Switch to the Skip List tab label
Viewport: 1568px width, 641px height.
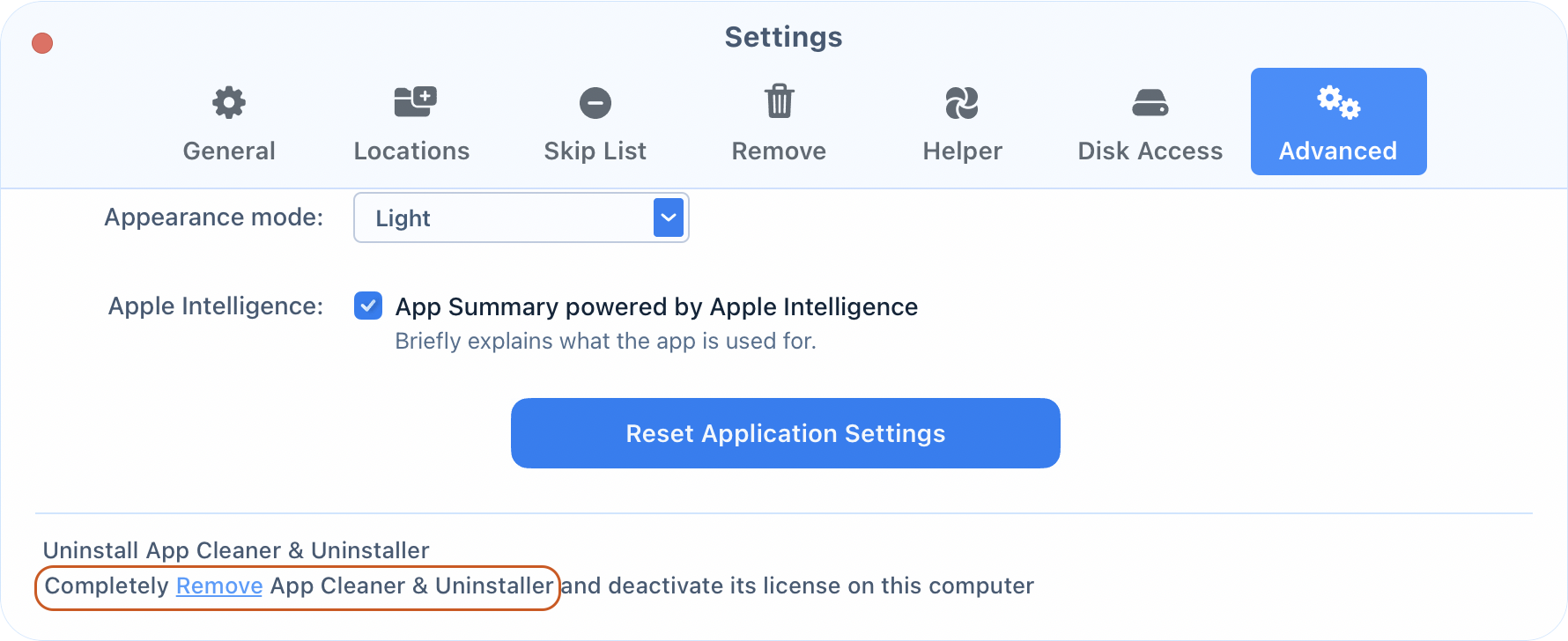(x=595, y=151)
